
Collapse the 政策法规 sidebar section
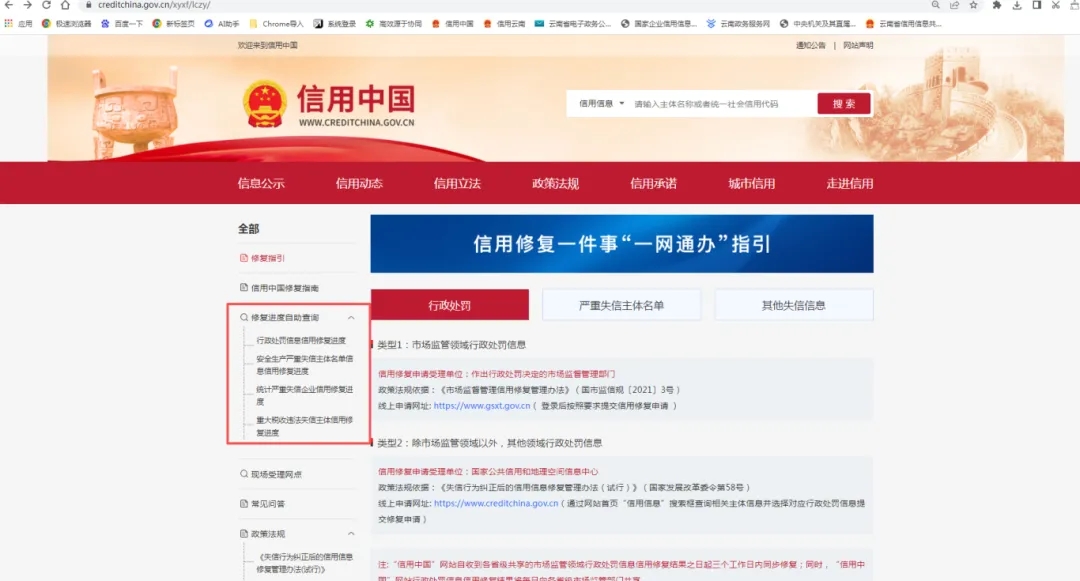point(350,534)
